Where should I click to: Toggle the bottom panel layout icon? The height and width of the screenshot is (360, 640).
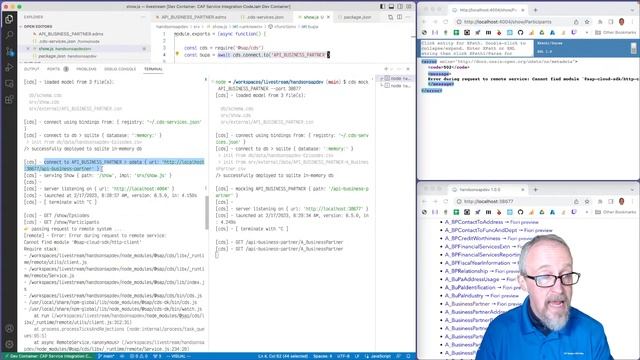point(391,7)
